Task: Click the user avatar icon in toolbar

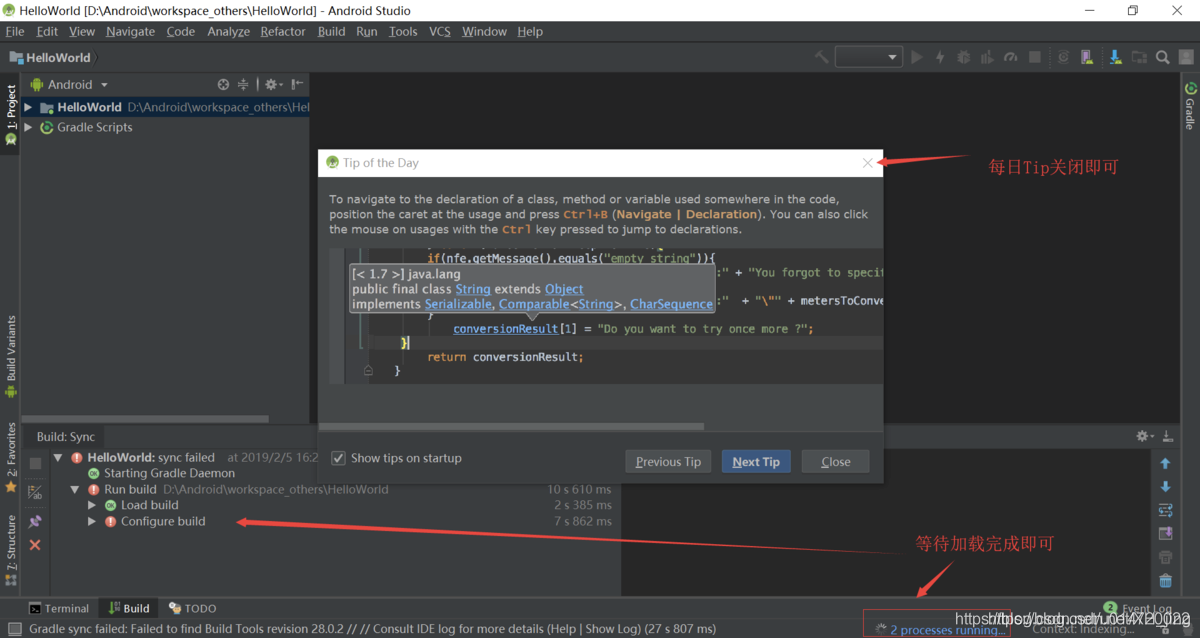Action: pos(1186,57)
